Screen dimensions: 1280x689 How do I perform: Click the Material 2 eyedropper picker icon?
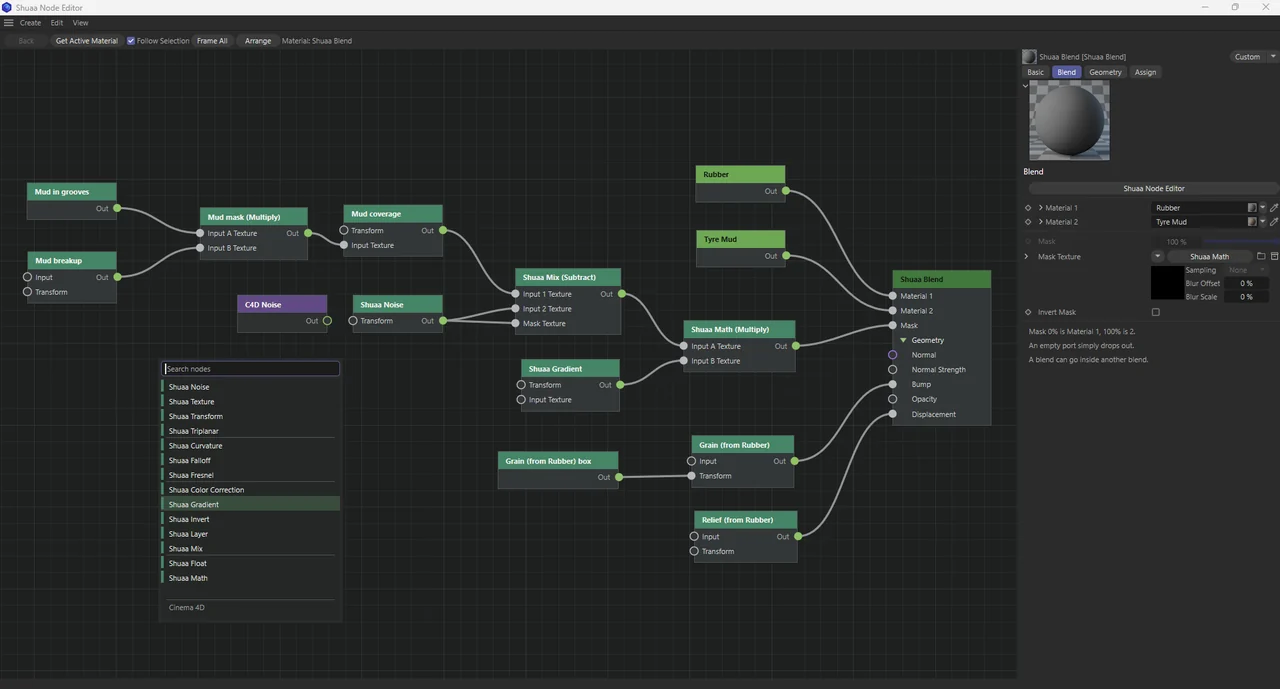click(1274, 222)
